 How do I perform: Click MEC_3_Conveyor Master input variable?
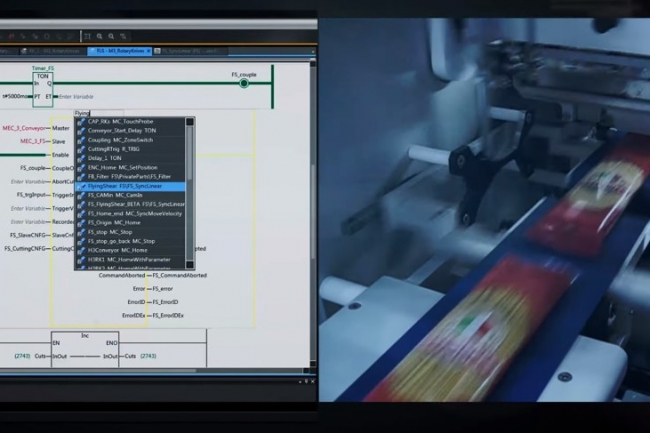pyautogui.click(x=24, y=128)
